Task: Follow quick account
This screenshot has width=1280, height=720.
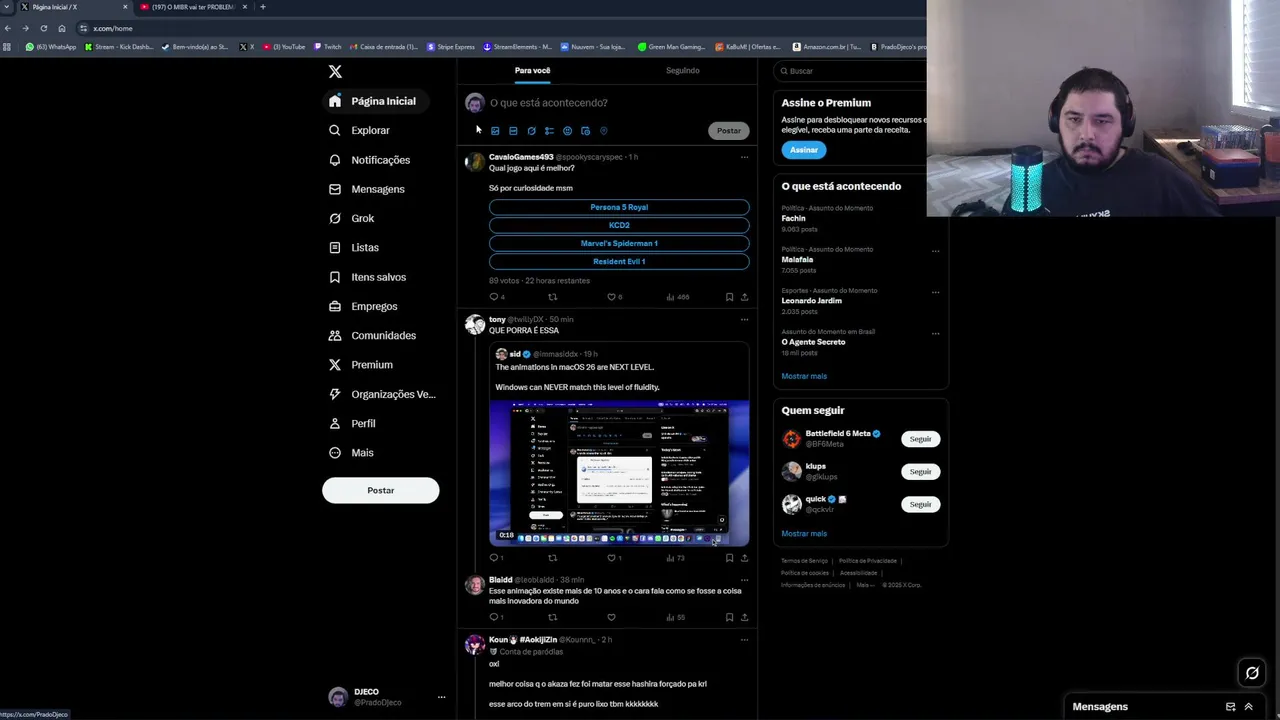Action: tap(920, 504)
